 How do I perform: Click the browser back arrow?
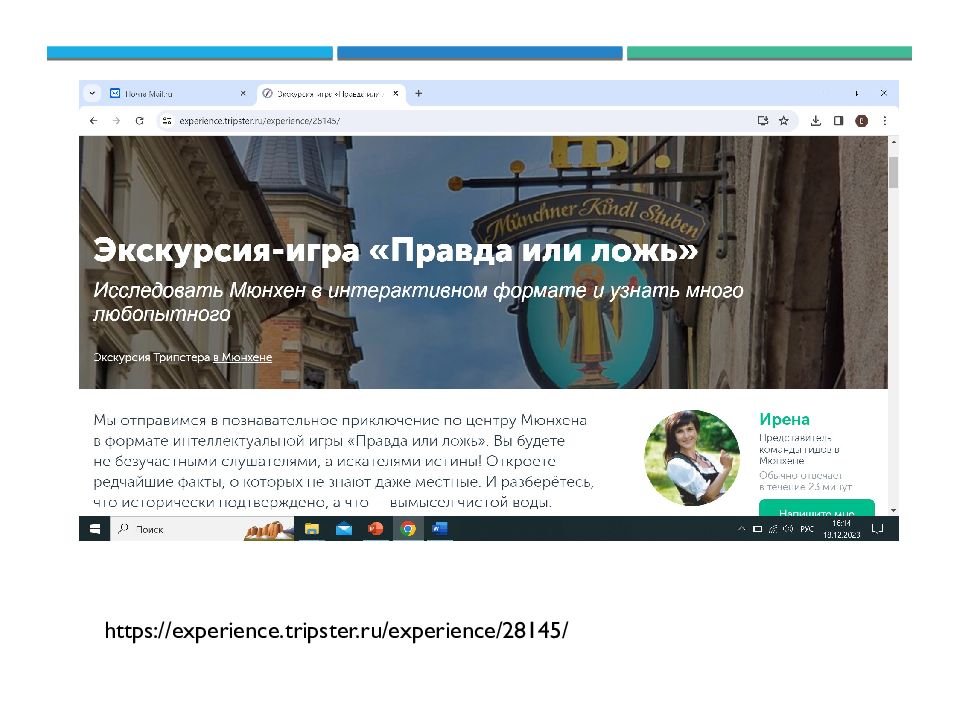[94, 120]
